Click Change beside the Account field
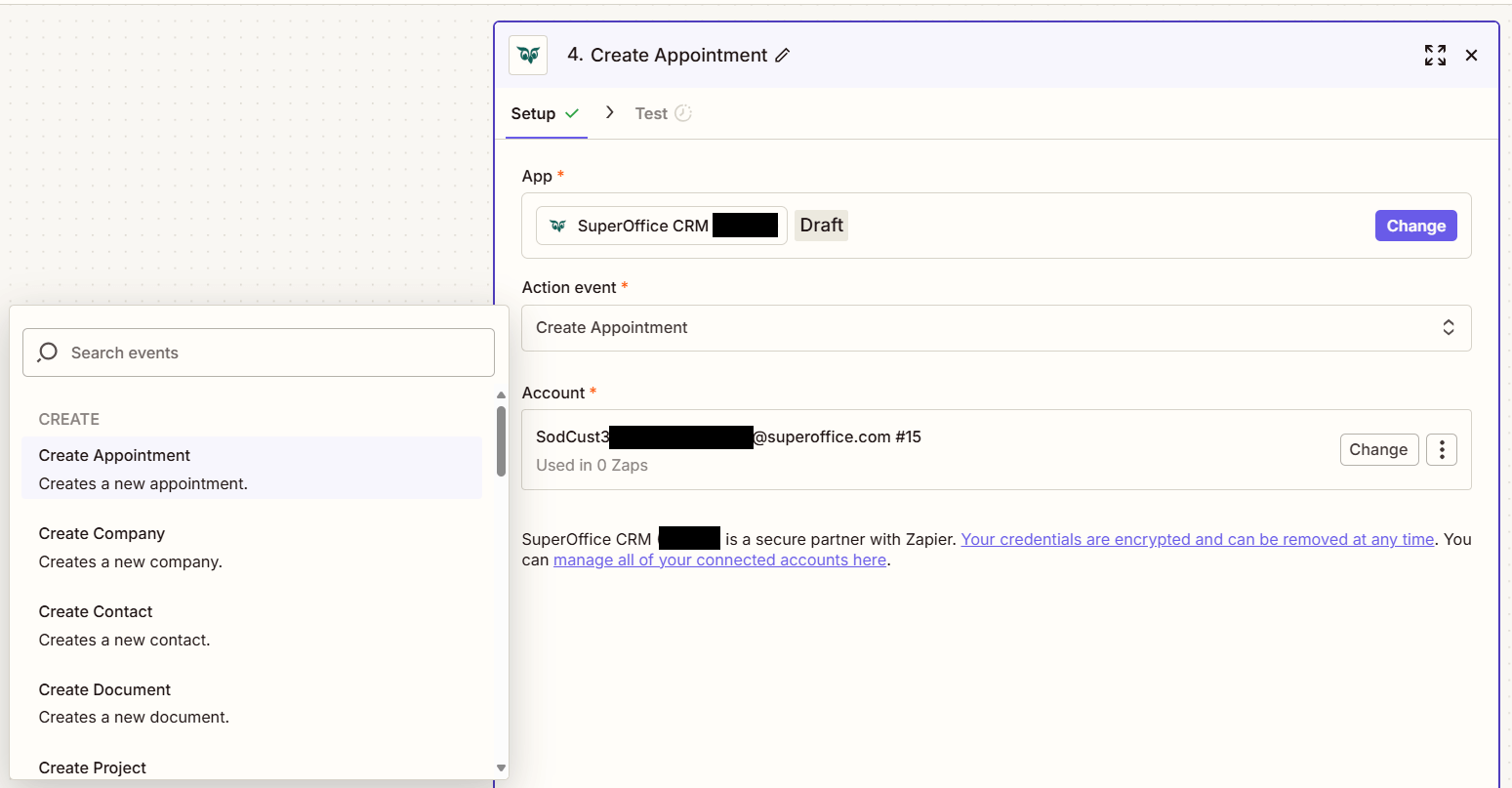1512x788 pixels. [1379, 449]
